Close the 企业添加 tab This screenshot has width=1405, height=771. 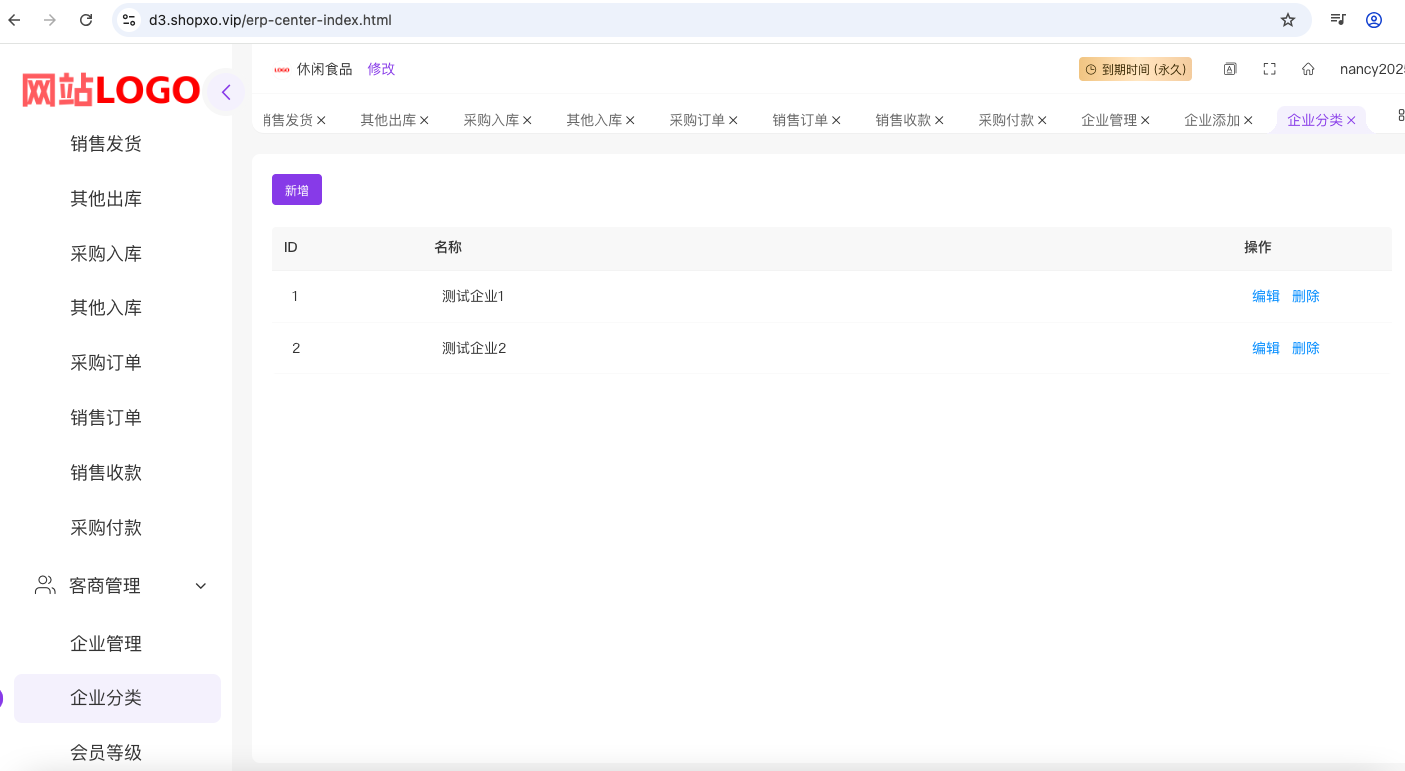(x=1249, y=118)
